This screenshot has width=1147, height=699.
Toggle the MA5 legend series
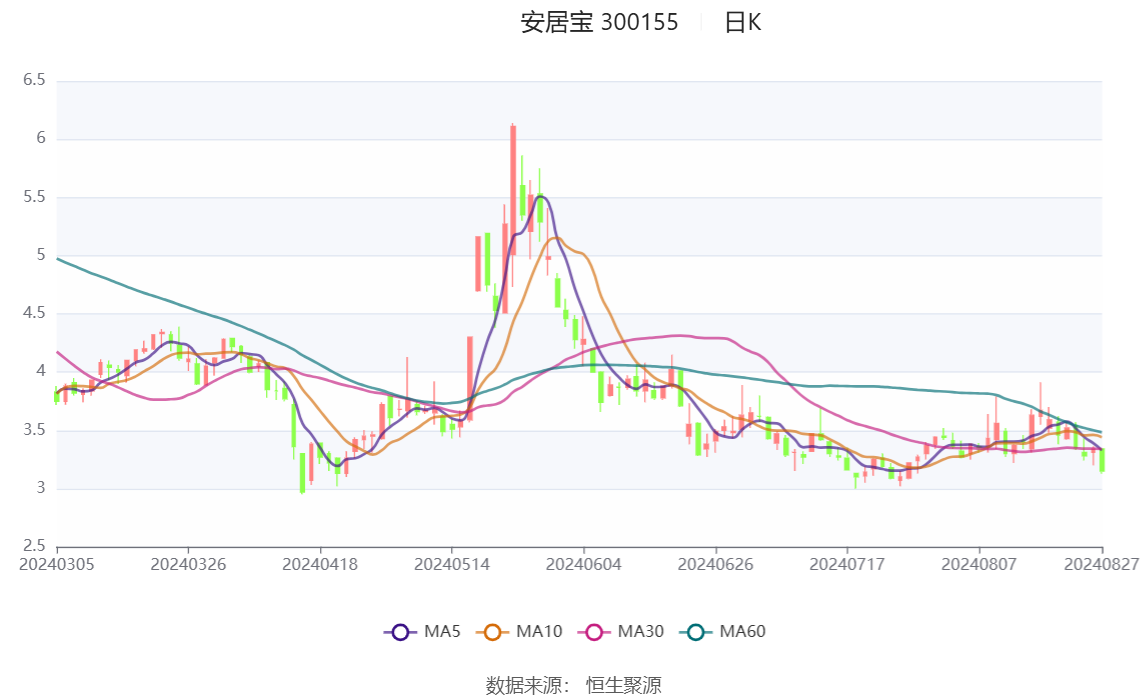[x=422, y=632]
